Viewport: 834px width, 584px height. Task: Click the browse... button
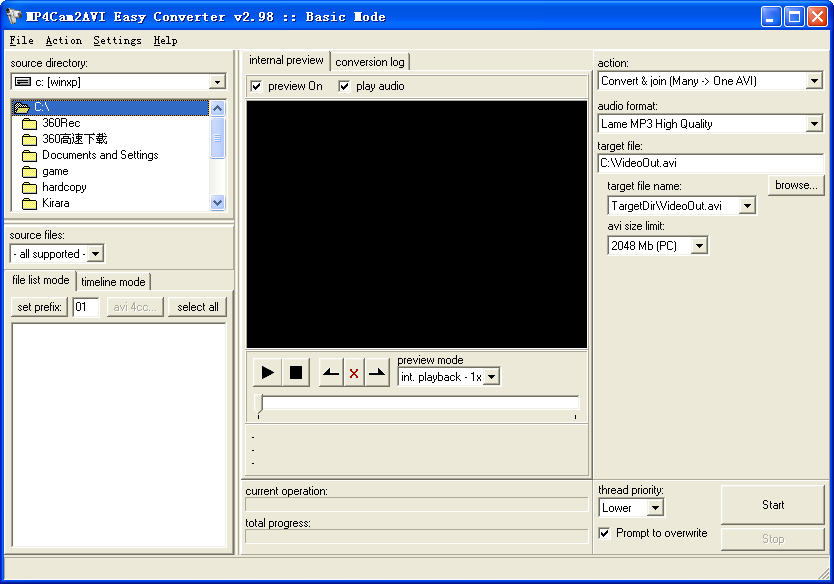point(796,185)
